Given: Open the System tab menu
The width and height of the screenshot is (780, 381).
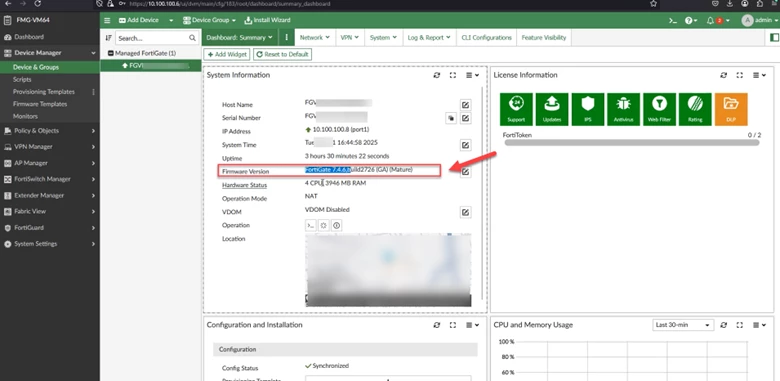Looking at the screenshot, I should click(x=383, y=37).
